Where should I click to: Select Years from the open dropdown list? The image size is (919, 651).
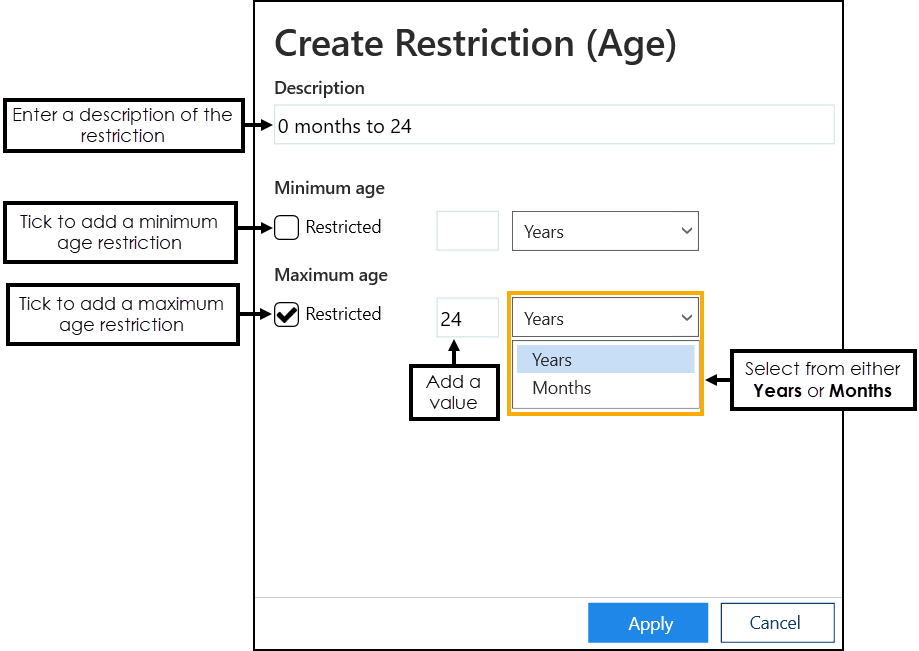605,360
